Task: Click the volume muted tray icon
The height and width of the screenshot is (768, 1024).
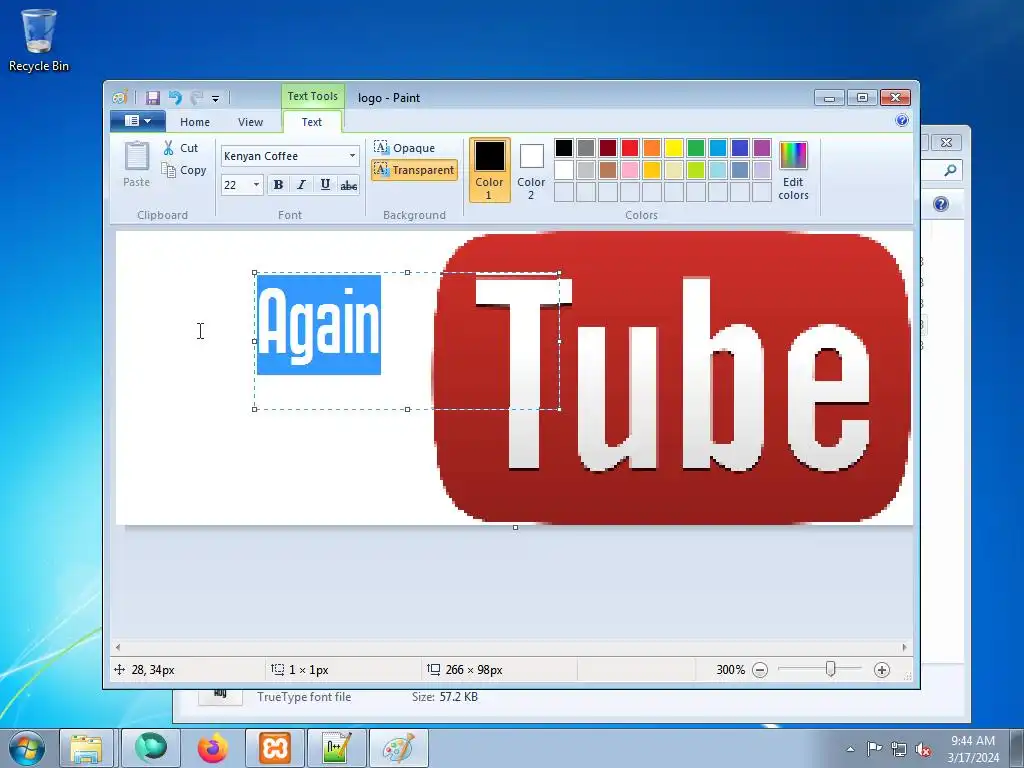Action: (x=923, y=750)
